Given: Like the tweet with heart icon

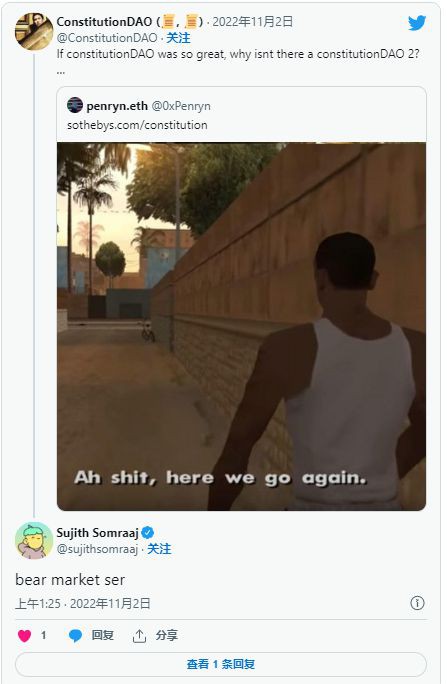Looking at the screenshot, I should 24,635.
